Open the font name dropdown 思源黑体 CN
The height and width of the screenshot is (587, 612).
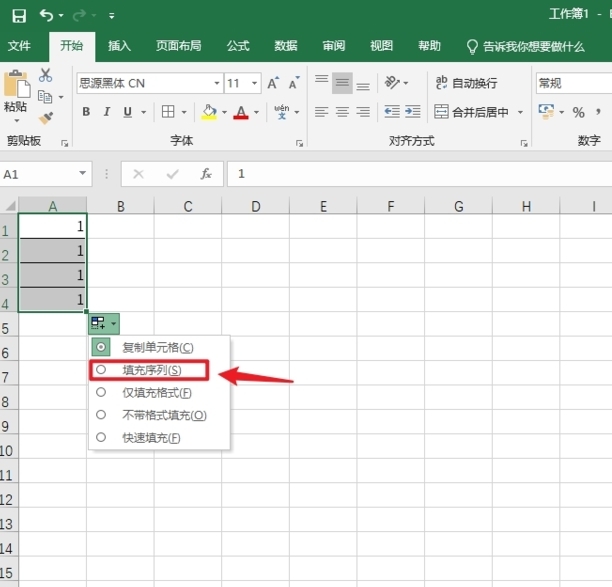[217, 83]
